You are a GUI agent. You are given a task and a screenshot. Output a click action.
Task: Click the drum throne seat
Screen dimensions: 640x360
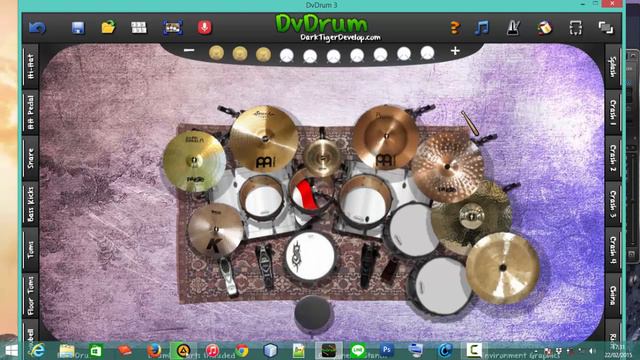(x=312, y=314)
